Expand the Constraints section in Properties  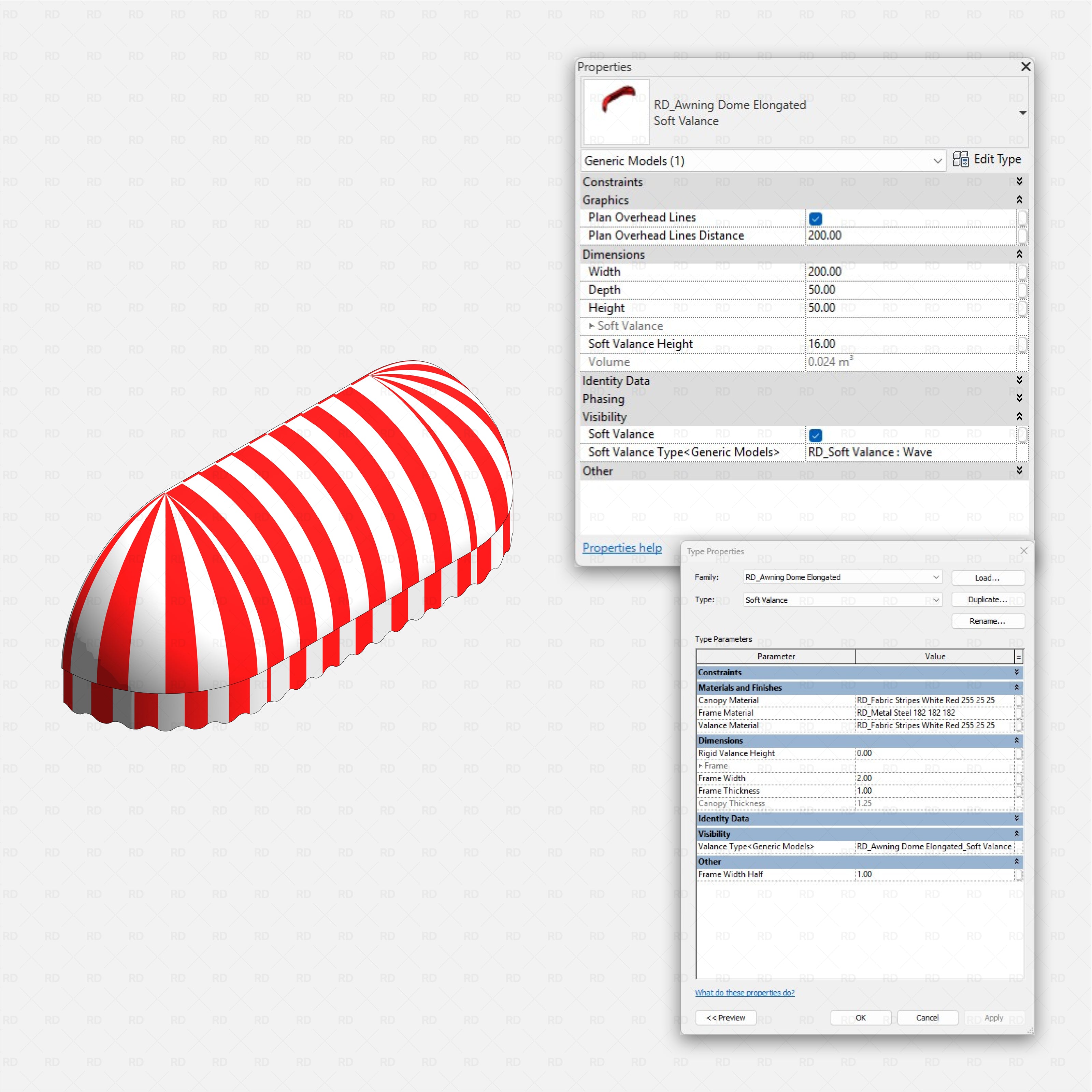pyautogui.click(x=1019, y=182)
